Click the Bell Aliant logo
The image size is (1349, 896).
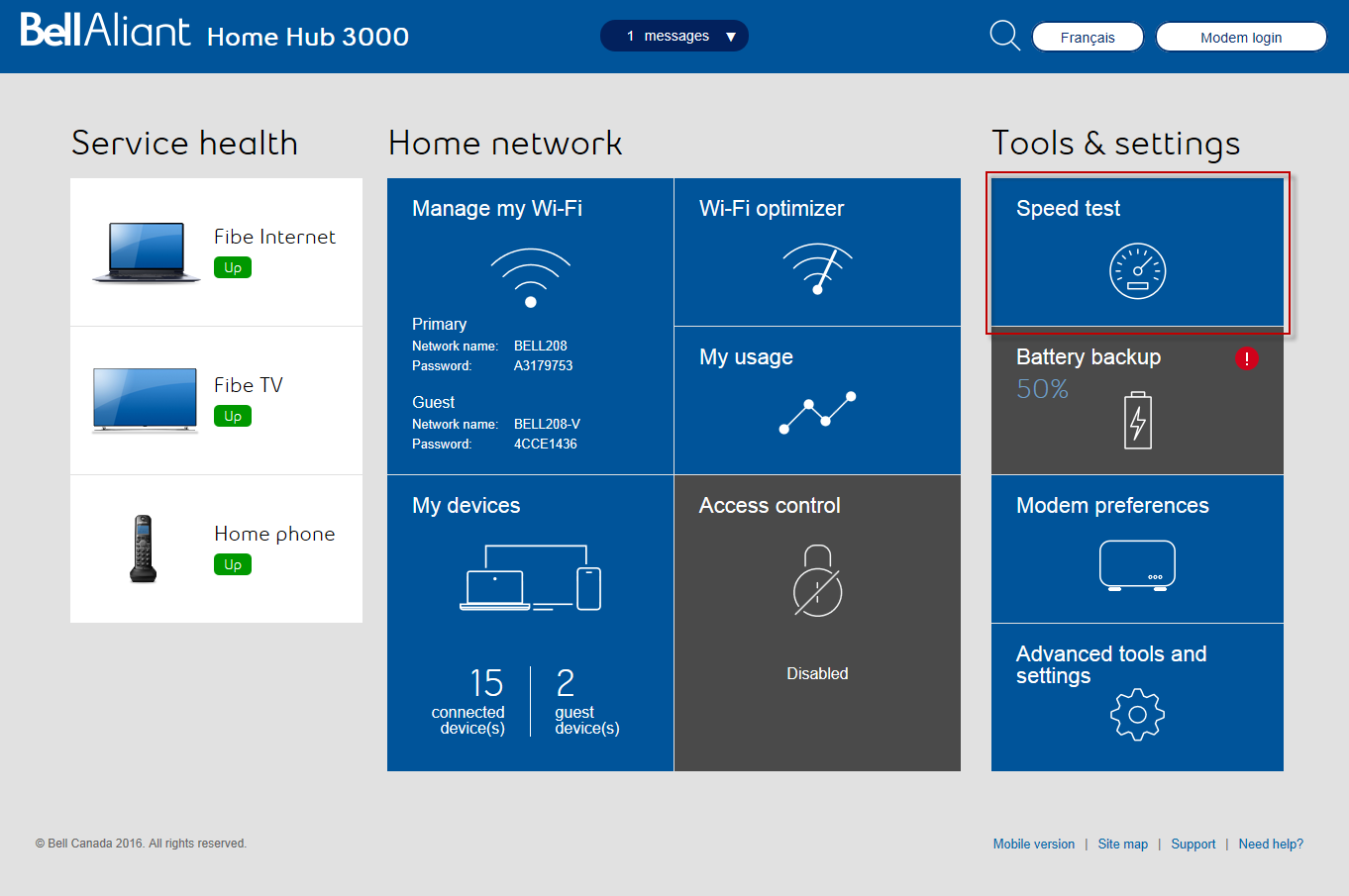point(105,31)
